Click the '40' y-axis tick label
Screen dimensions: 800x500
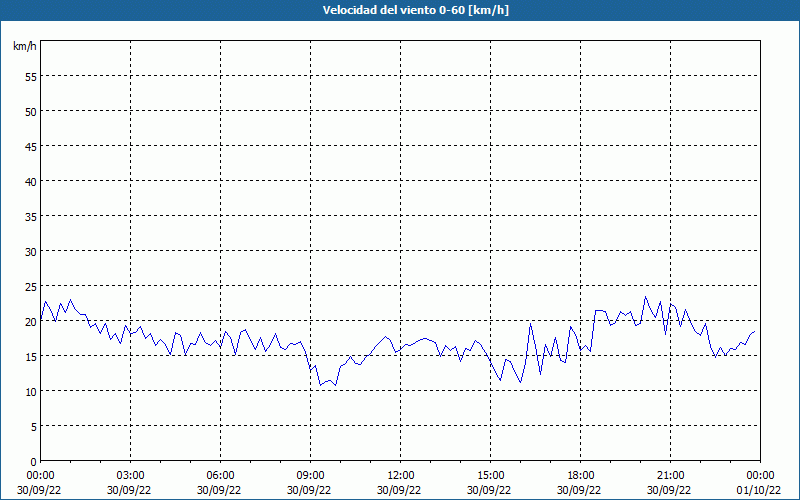tap(31, 182)
